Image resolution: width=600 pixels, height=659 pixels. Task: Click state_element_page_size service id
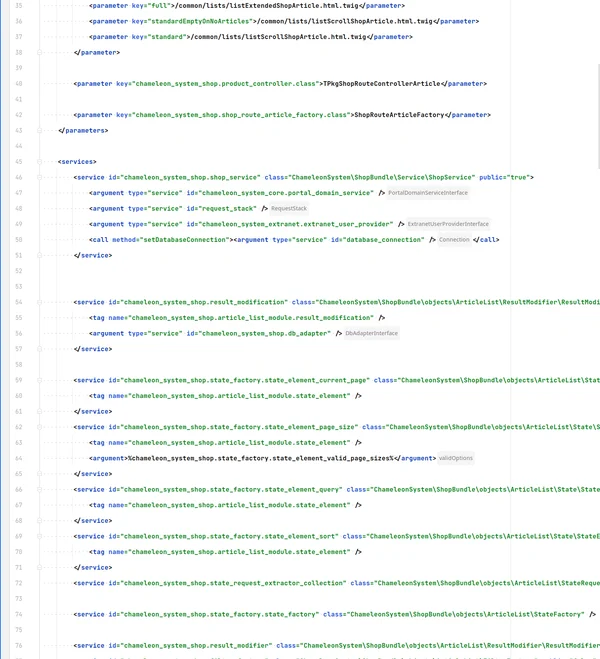(x=239, y=427)
